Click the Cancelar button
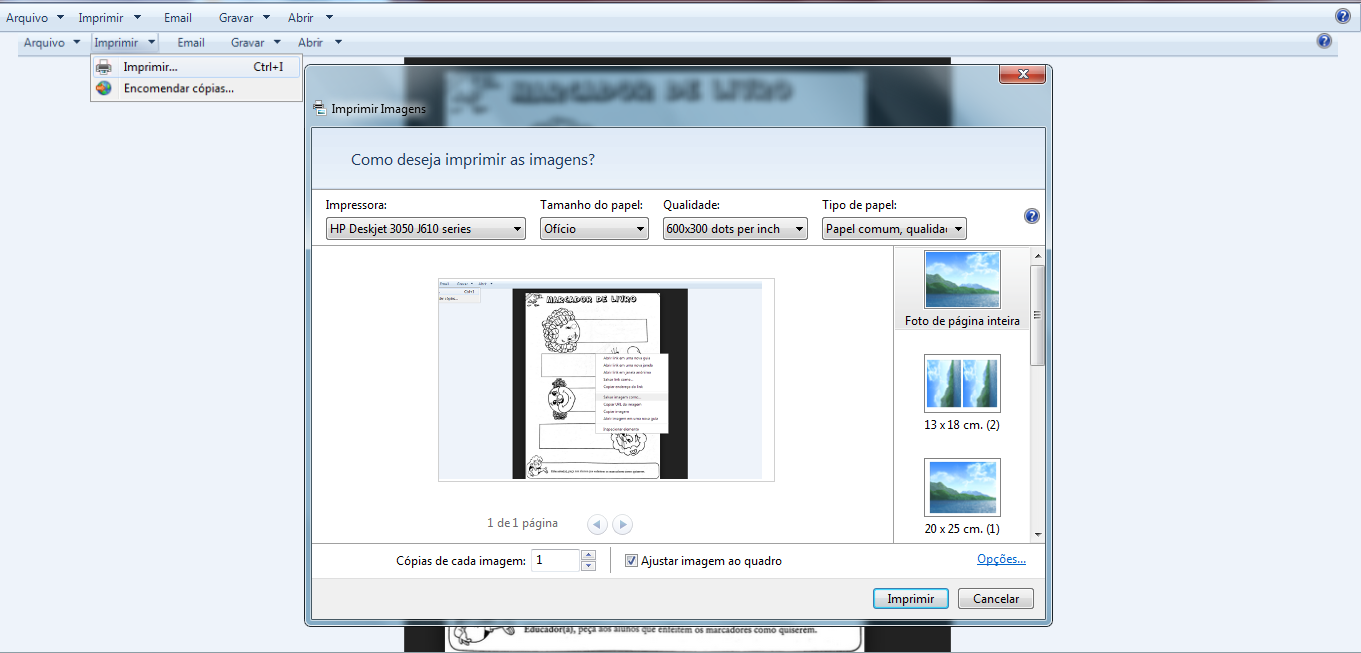This screenshot has height=653, width=1361. point(995,599)
